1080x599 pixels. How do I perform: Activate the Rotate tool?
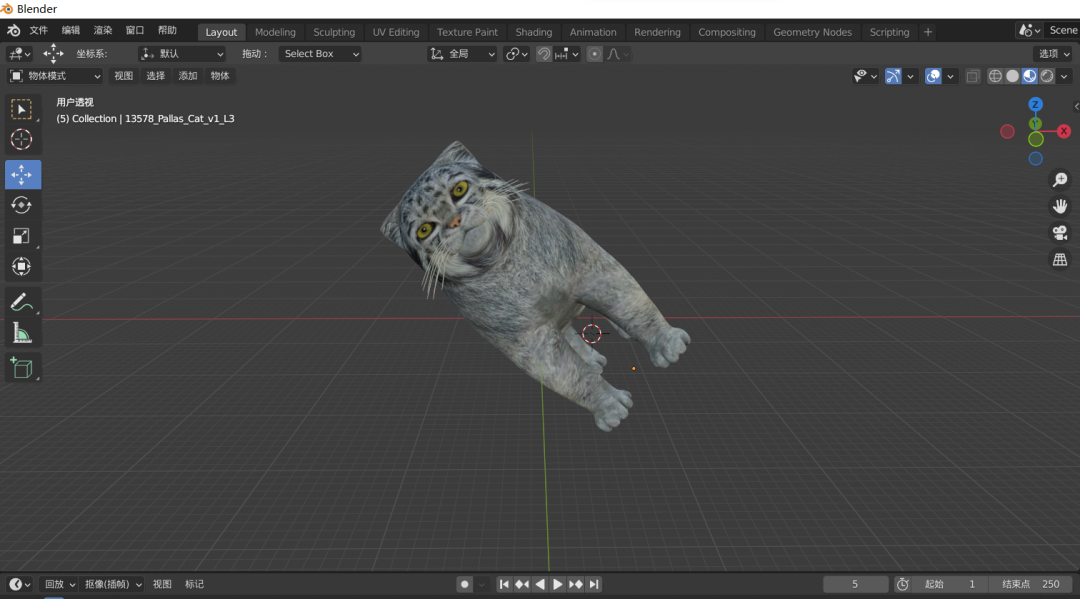(21, 205)
